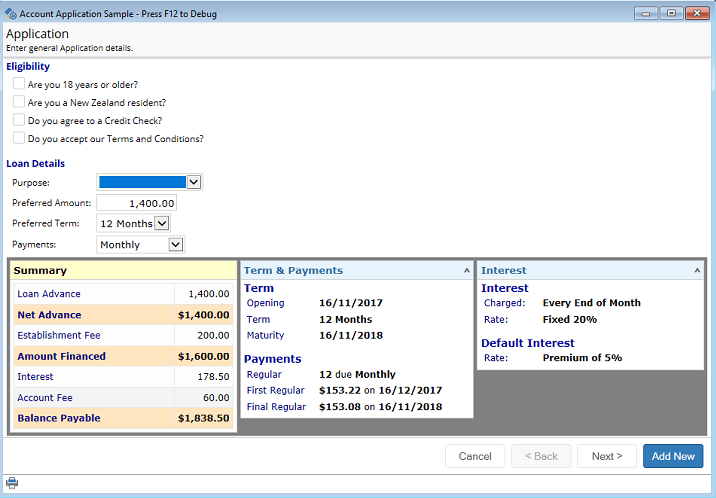This screenshot has height=498, width=716.
Task: Tick the New Zealand resident checkbox
Action: tap(19, 101)
